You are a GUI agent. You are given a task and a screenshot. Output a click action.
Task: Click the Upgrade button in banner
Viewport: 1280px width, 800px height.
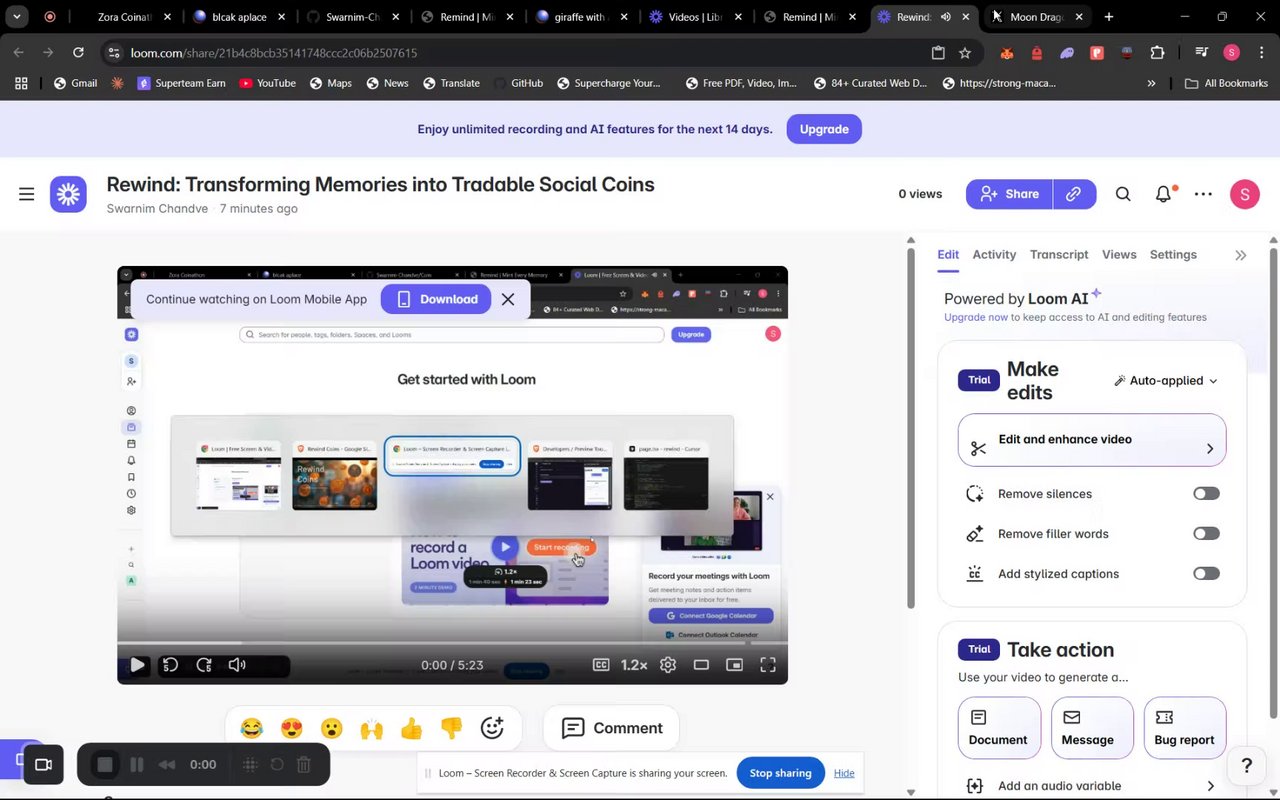click(824, 129)
